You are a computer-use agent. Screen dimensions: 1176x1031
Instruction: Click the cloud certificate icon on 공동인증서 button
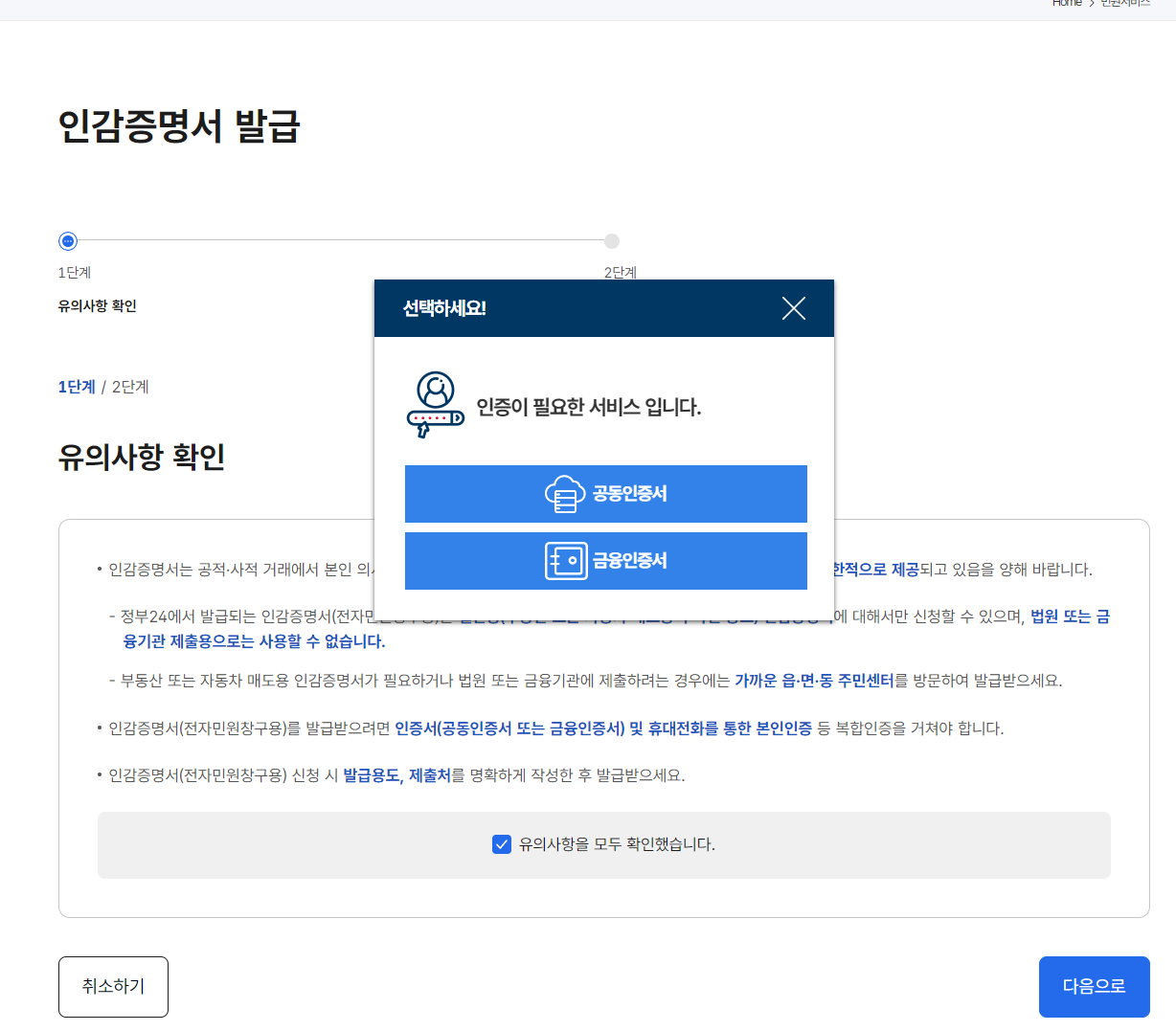(565, 493)
